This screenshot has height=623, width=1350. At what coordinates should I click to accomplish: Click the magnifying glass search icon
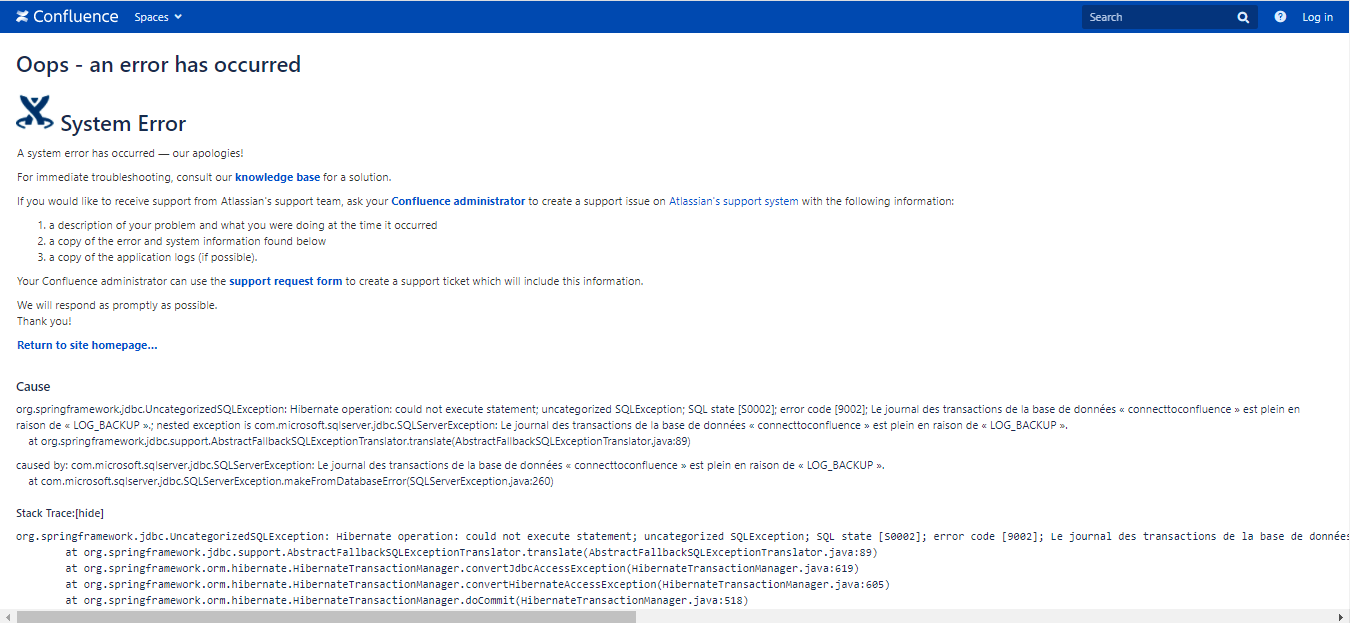tap(1243, 17)
